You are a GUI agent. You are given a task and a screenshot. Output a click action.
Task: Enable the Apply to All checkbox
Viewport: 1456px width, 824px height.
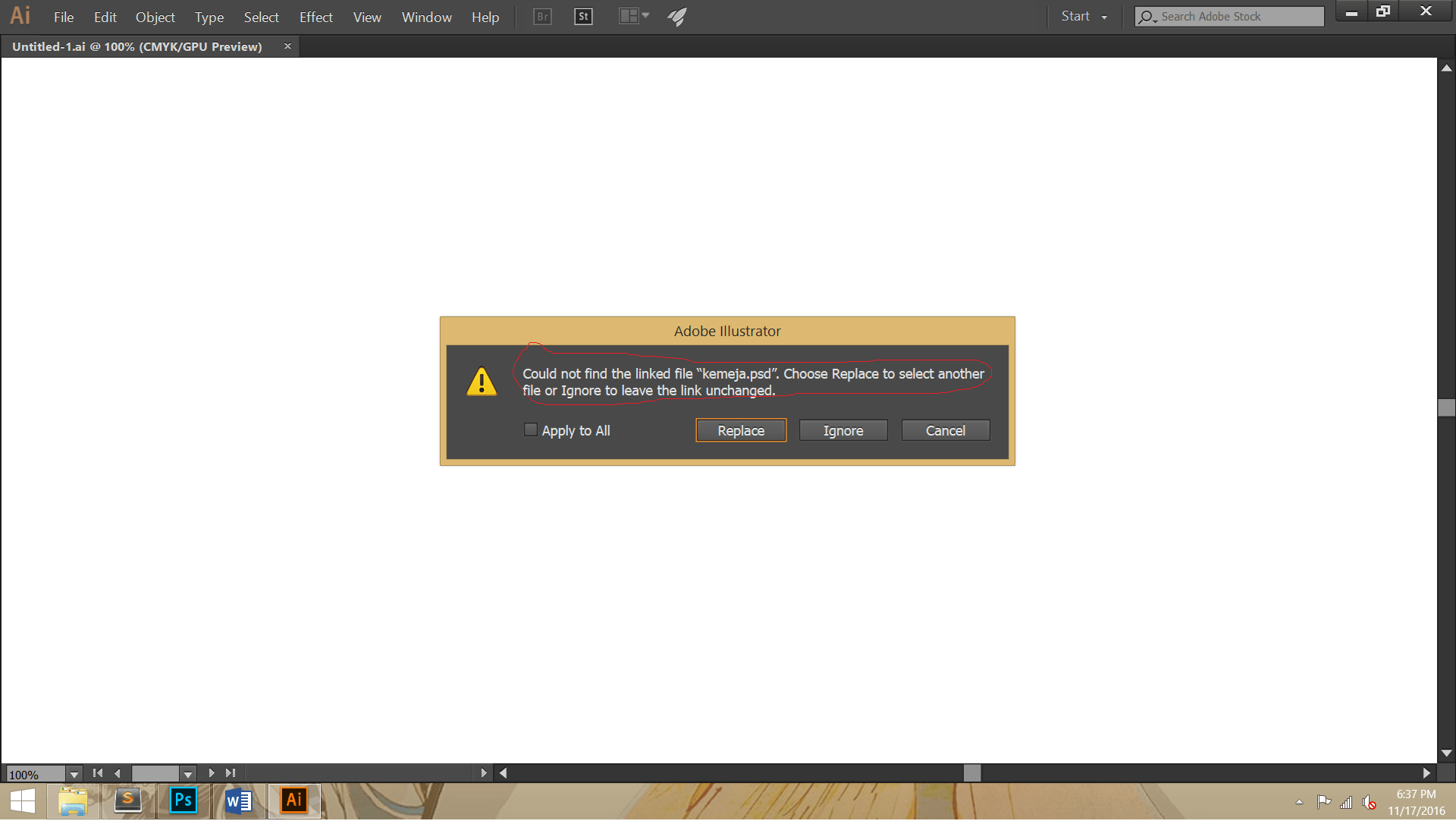(531, 430)
